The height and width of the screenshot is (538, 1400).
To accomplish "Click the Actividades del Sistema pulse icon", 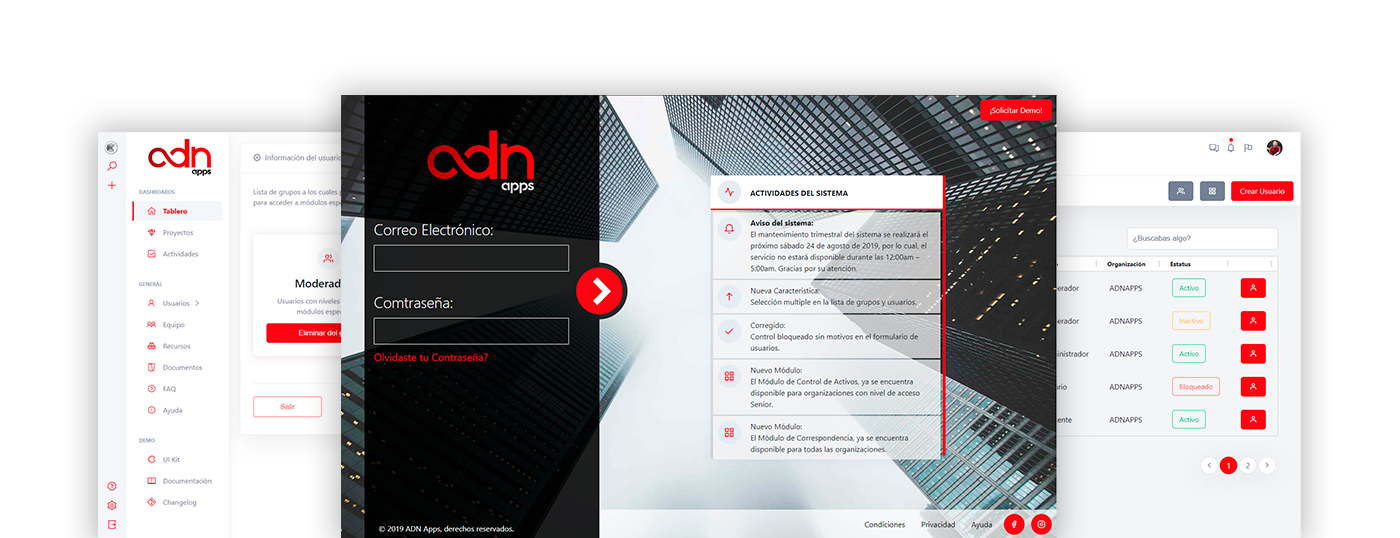I will point(729,192).
